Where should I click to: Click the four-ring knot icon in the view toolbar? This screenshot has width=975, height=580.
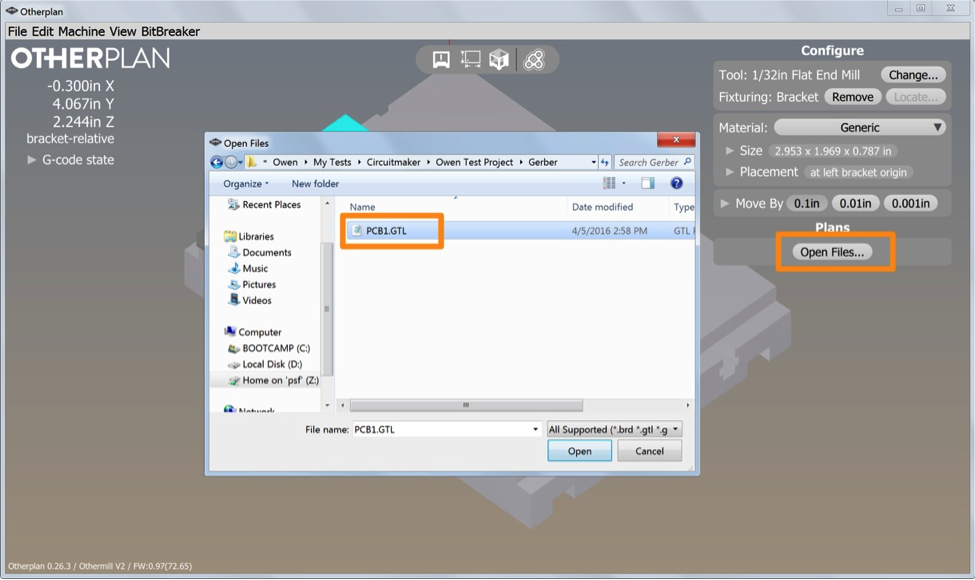[534, 60]
